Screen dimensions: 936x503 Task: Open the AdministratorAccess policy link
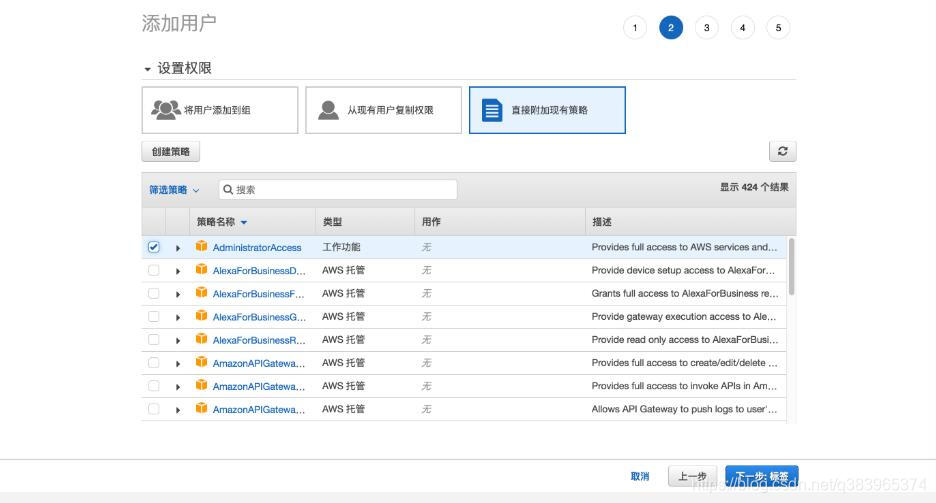pyautogui.click(x=257, y=247)
